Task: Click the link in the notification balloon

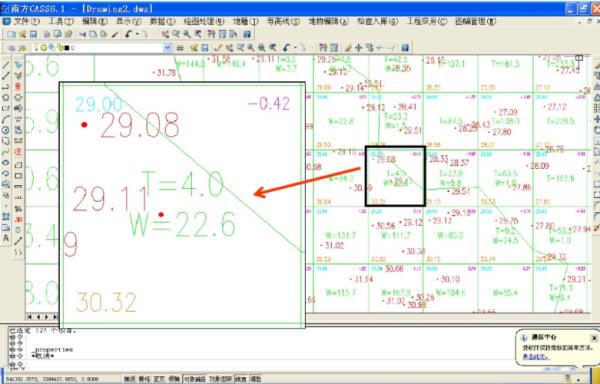Action: point(536,357)
